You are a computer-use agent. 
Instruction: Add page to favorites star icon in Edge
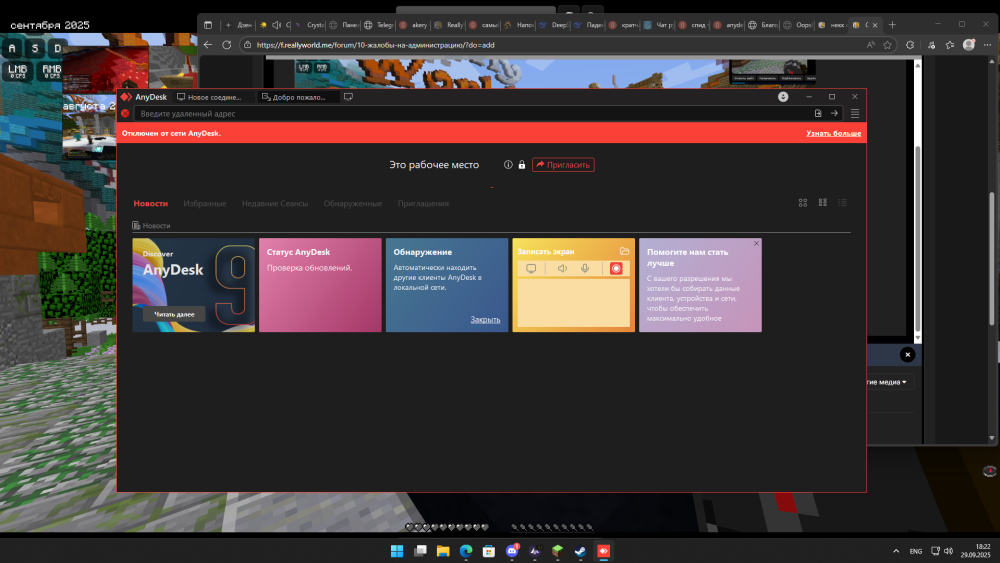click(x=887, y=45)
